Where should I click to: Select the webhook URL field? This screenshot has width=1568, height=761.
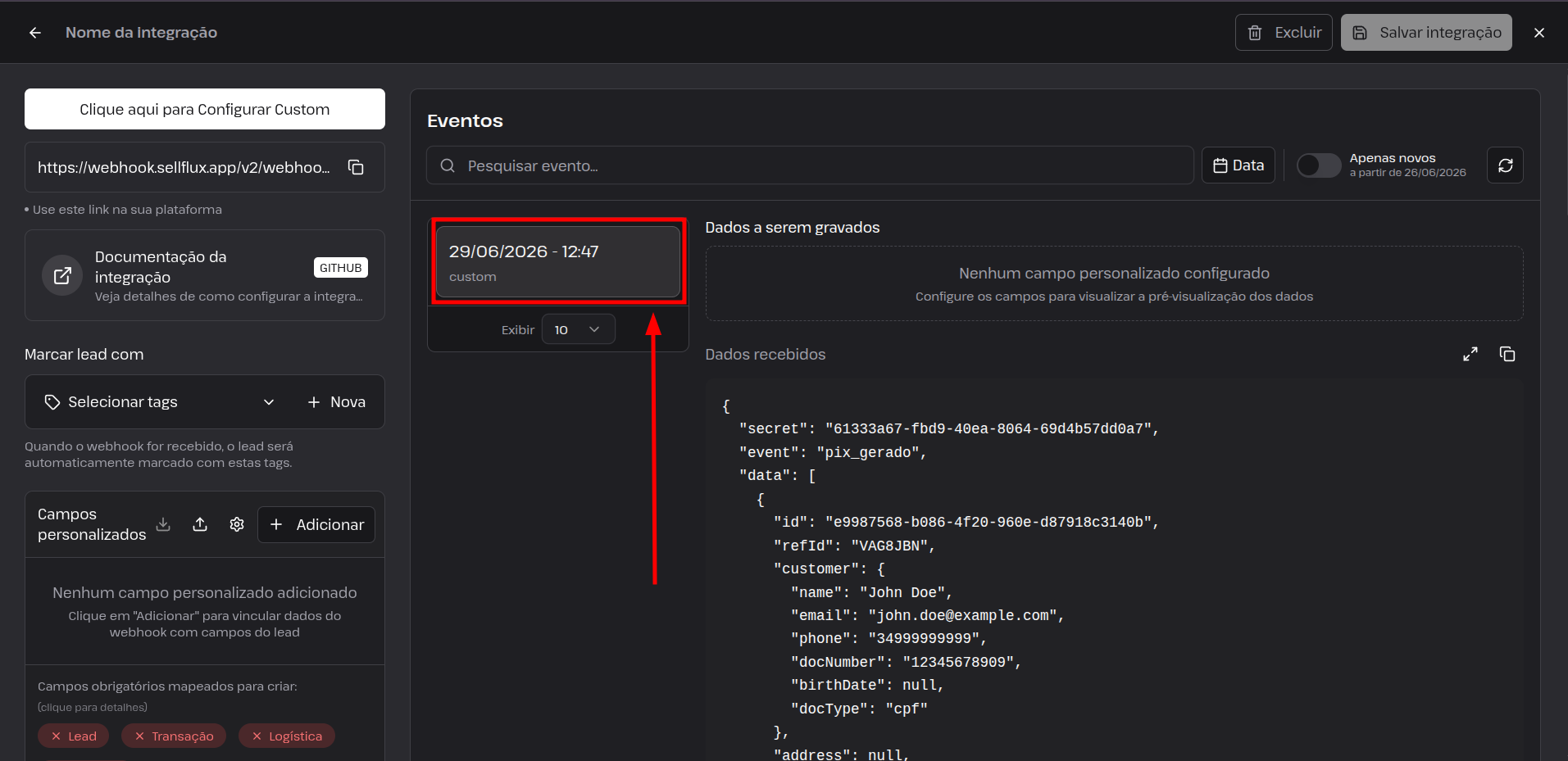pyautogui.click(x=205, y=167)
